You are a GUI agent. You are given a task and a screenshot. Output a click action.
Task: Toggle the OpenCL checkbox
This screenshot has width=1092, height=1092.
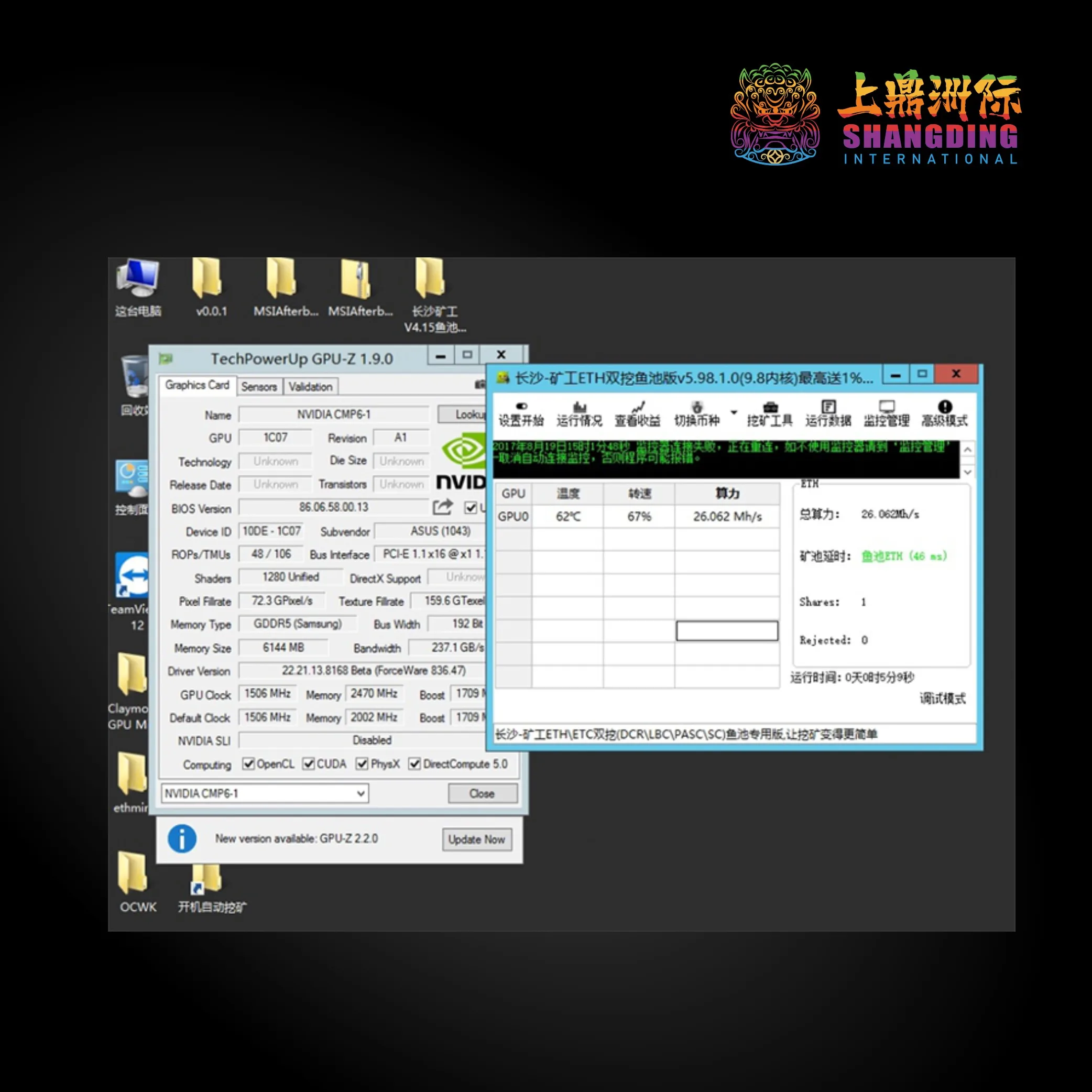(248, 763)
